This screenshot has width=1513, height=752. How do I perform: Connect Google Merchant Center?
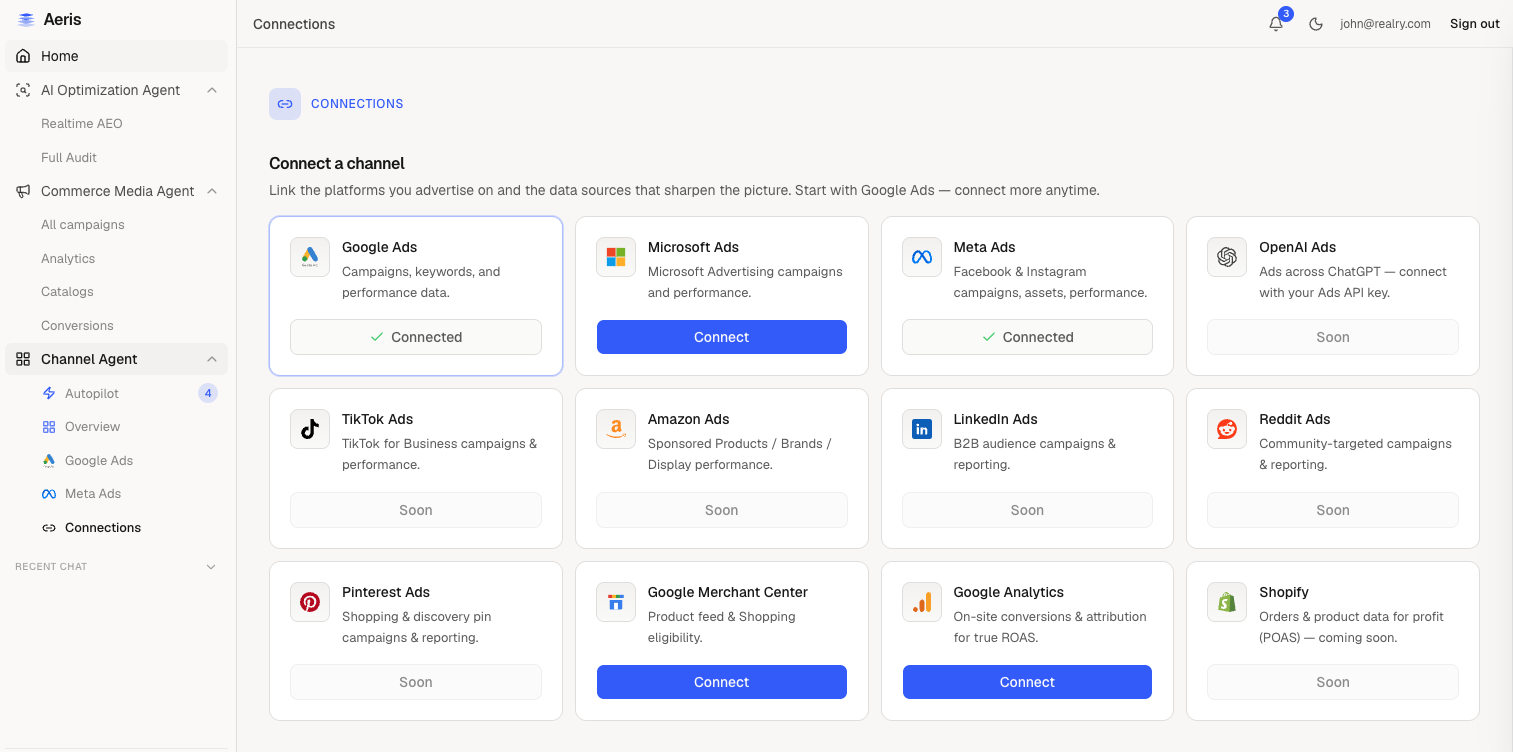pyautogui.click(x=722, y=682)
